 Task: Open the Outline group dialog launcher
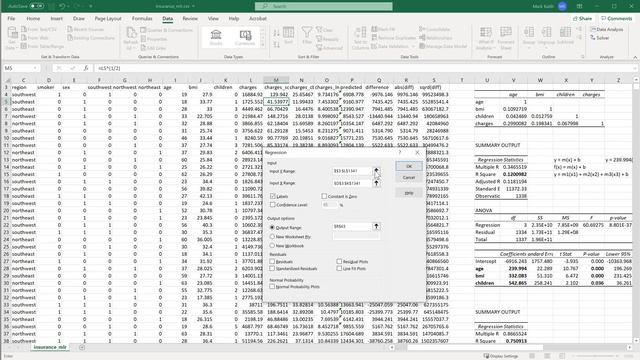pos(583,57)
